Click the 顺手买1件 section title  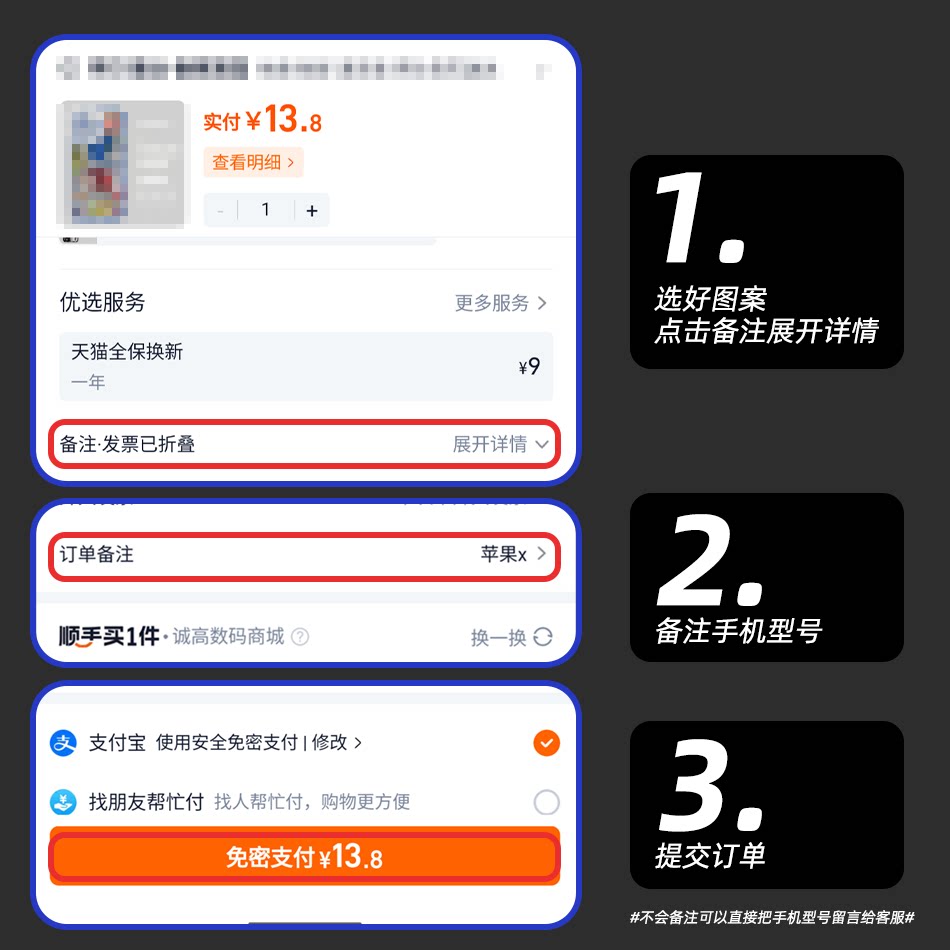109,636
